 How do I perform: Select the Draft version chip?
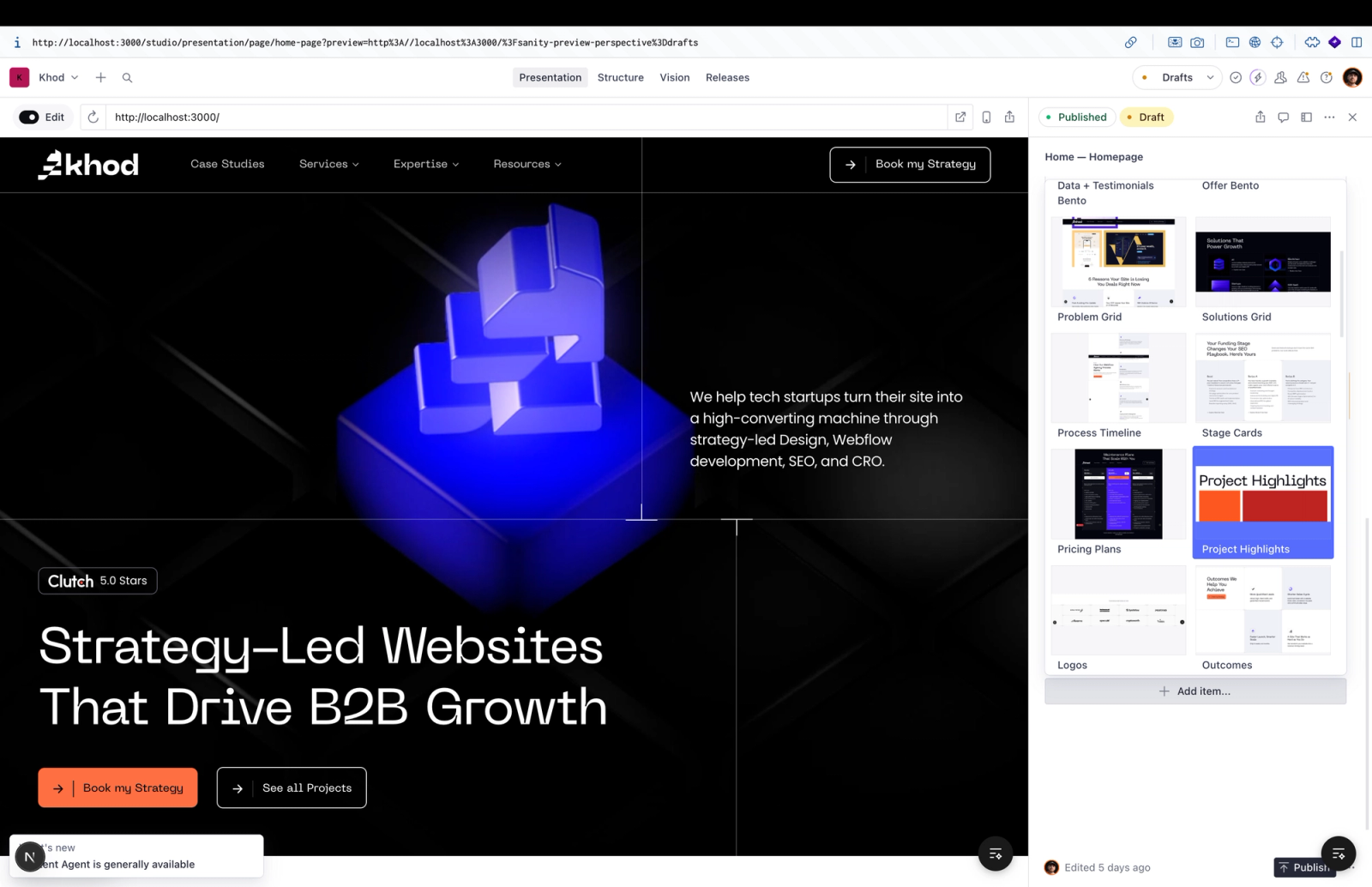(x=1146, y=117)
